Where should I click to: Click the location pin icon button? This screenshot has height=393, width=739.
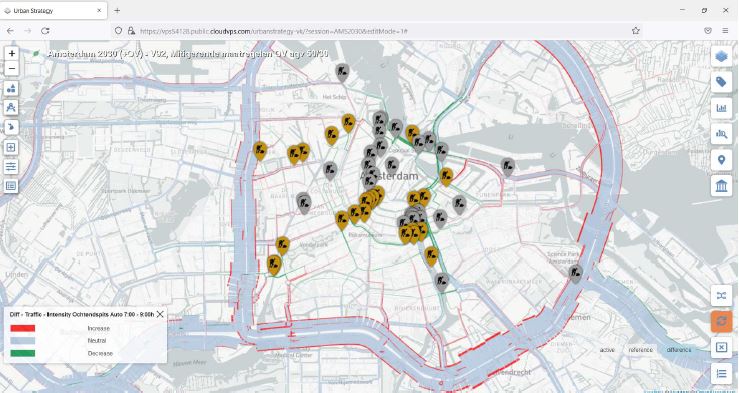coord(721,160)
